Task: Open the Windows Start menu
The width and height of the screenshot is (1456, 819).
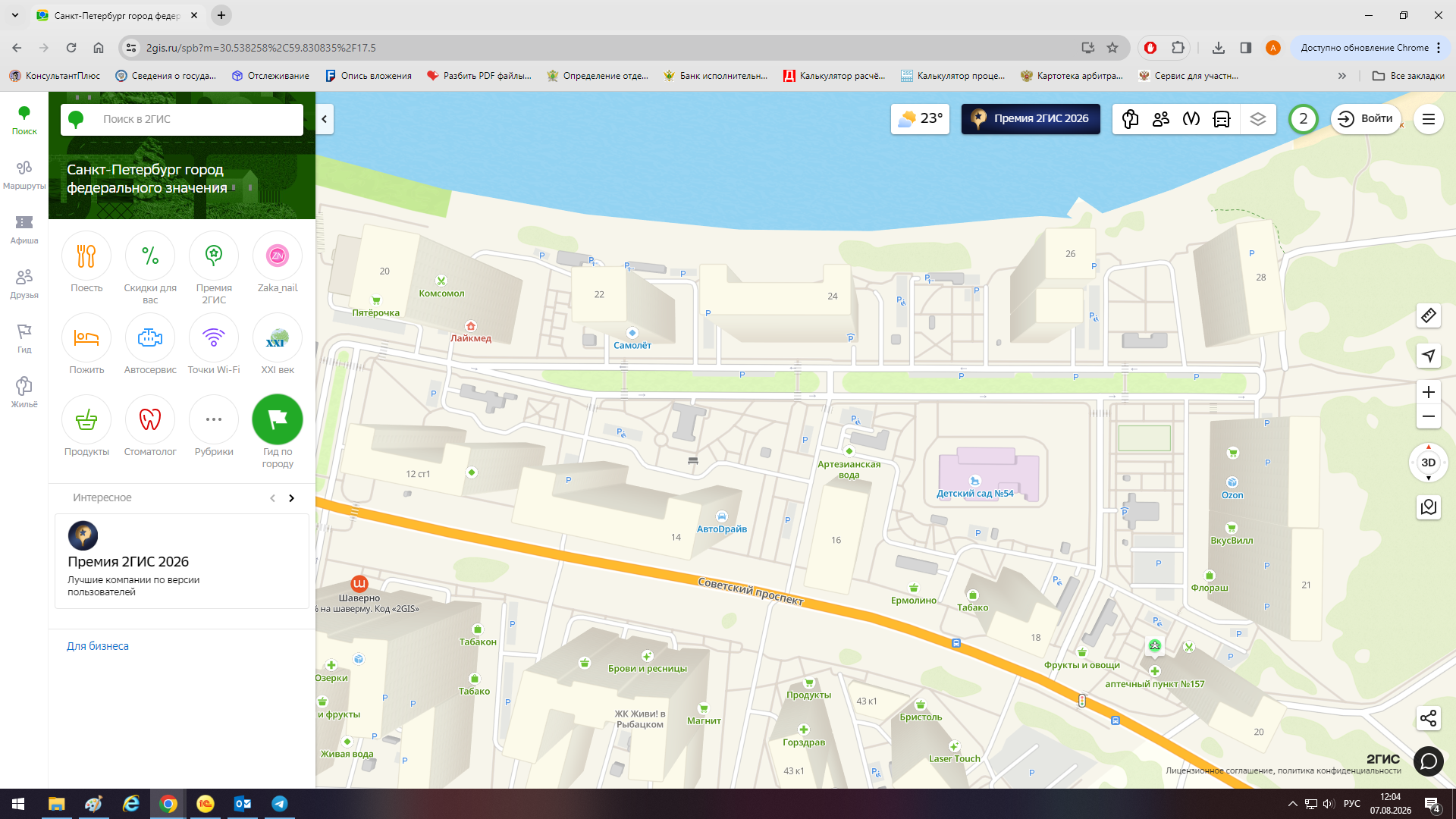Action: pyautogui.click(x=18, y=804)
